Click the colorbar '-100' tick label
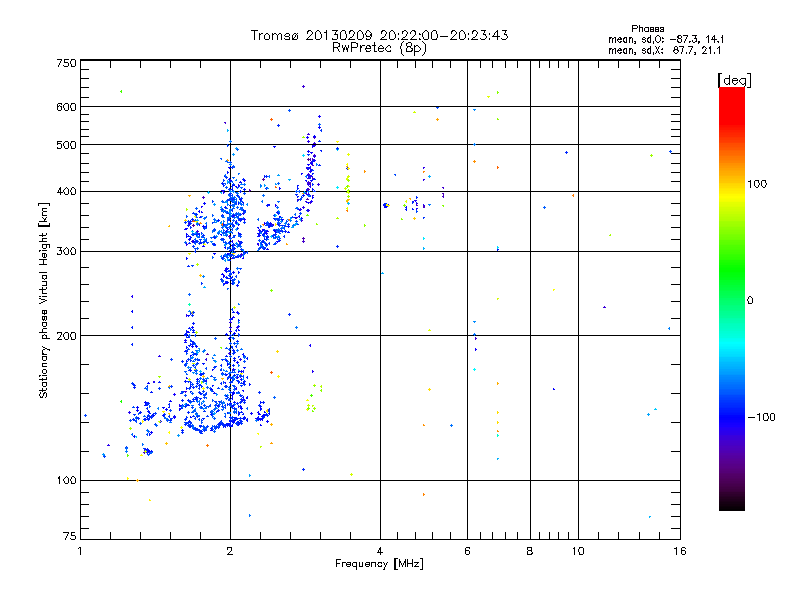Viewport: 800px width, 600px height. [x=761, y=417]
